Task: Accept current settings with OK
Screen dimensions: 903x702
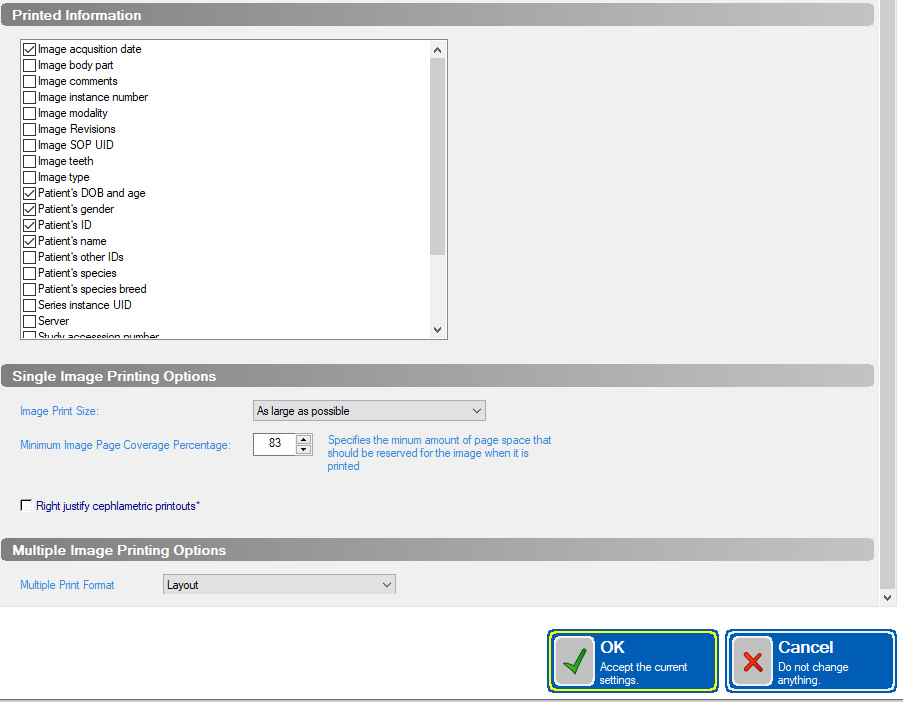Action: 633,661
